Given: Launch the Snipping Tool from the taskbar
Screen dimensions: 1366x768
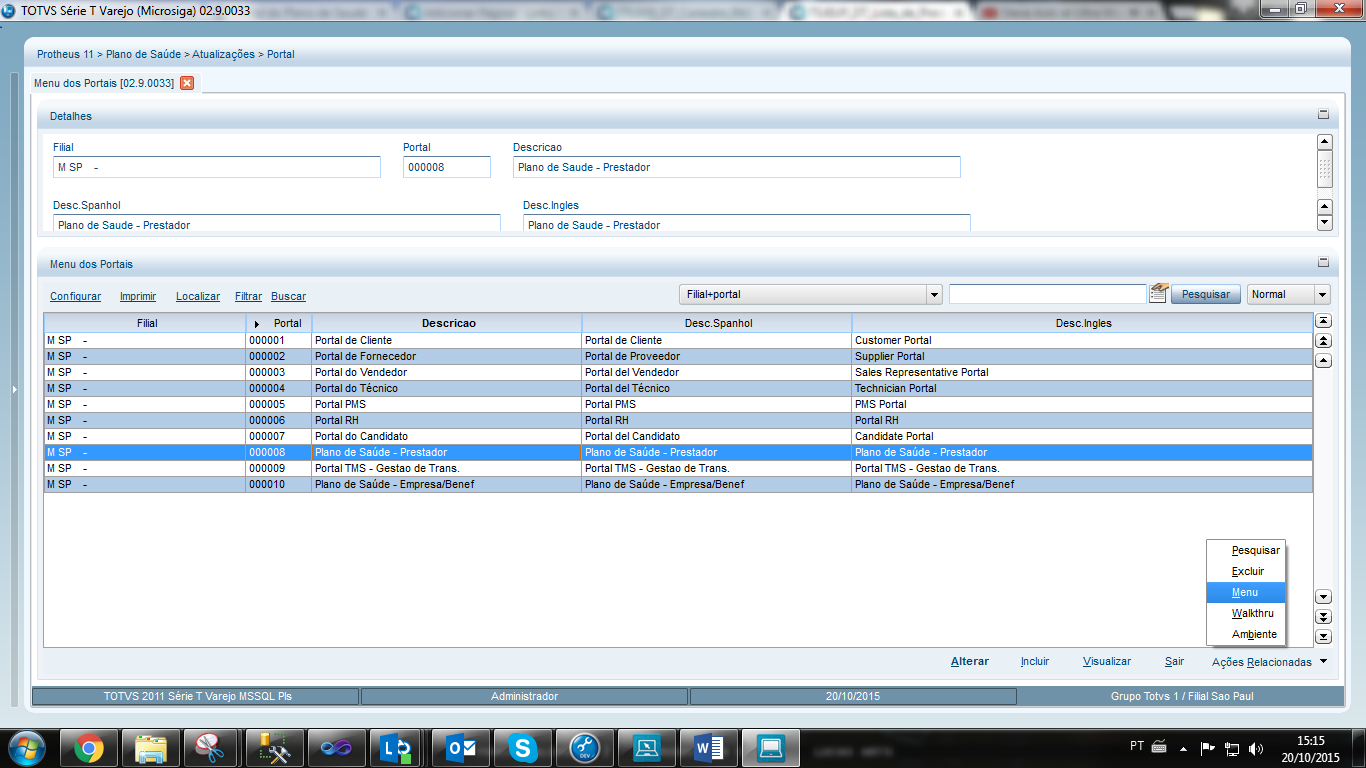Looking at the screenshot, I should tap(211, 748).
